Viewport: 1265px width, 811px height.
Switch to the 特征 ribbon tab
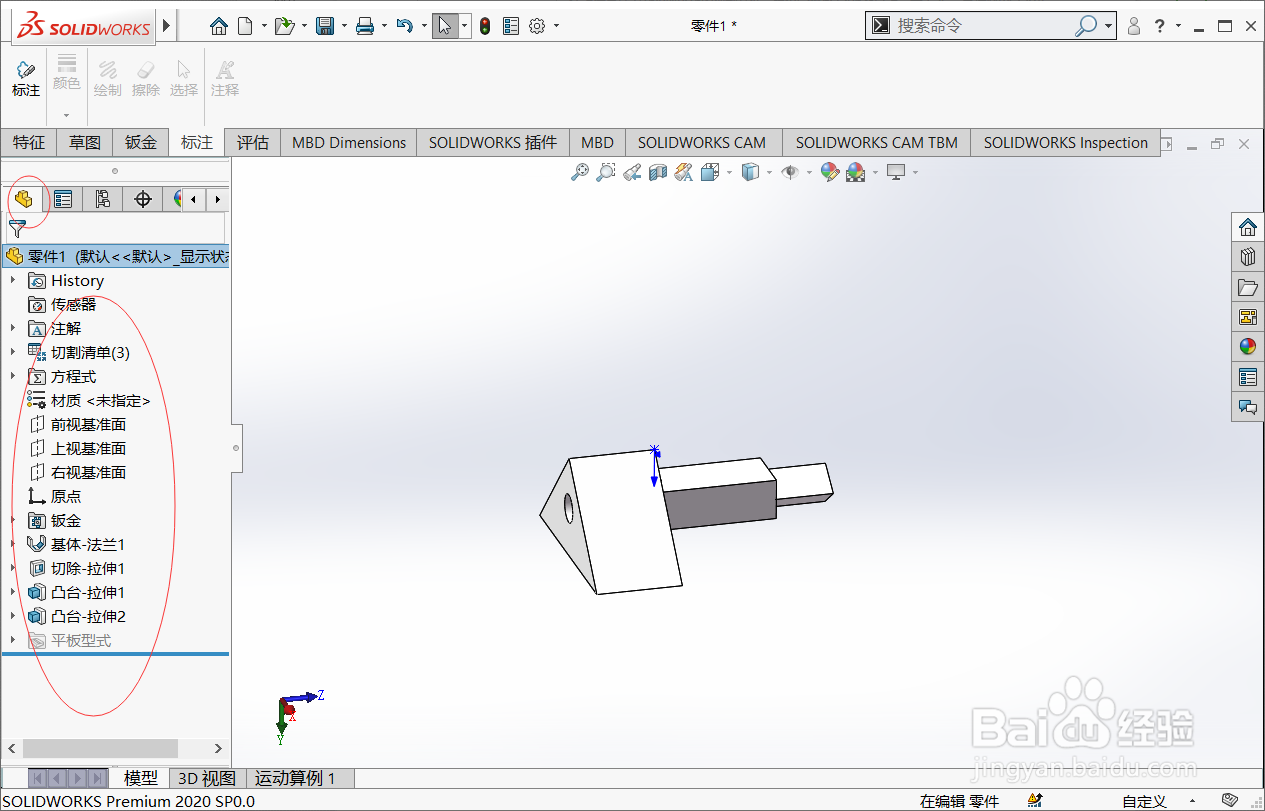[29, 142]
